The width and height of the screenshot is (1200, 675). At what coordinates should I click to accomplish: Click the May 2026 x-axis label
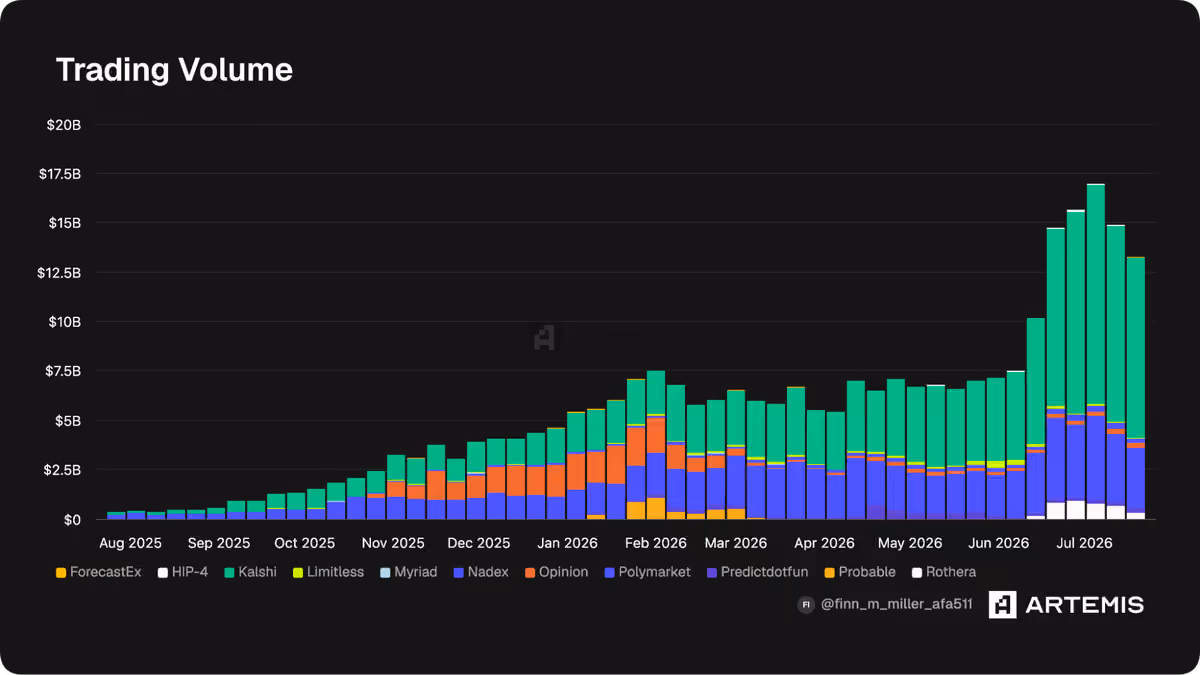[x=911, y=543]
